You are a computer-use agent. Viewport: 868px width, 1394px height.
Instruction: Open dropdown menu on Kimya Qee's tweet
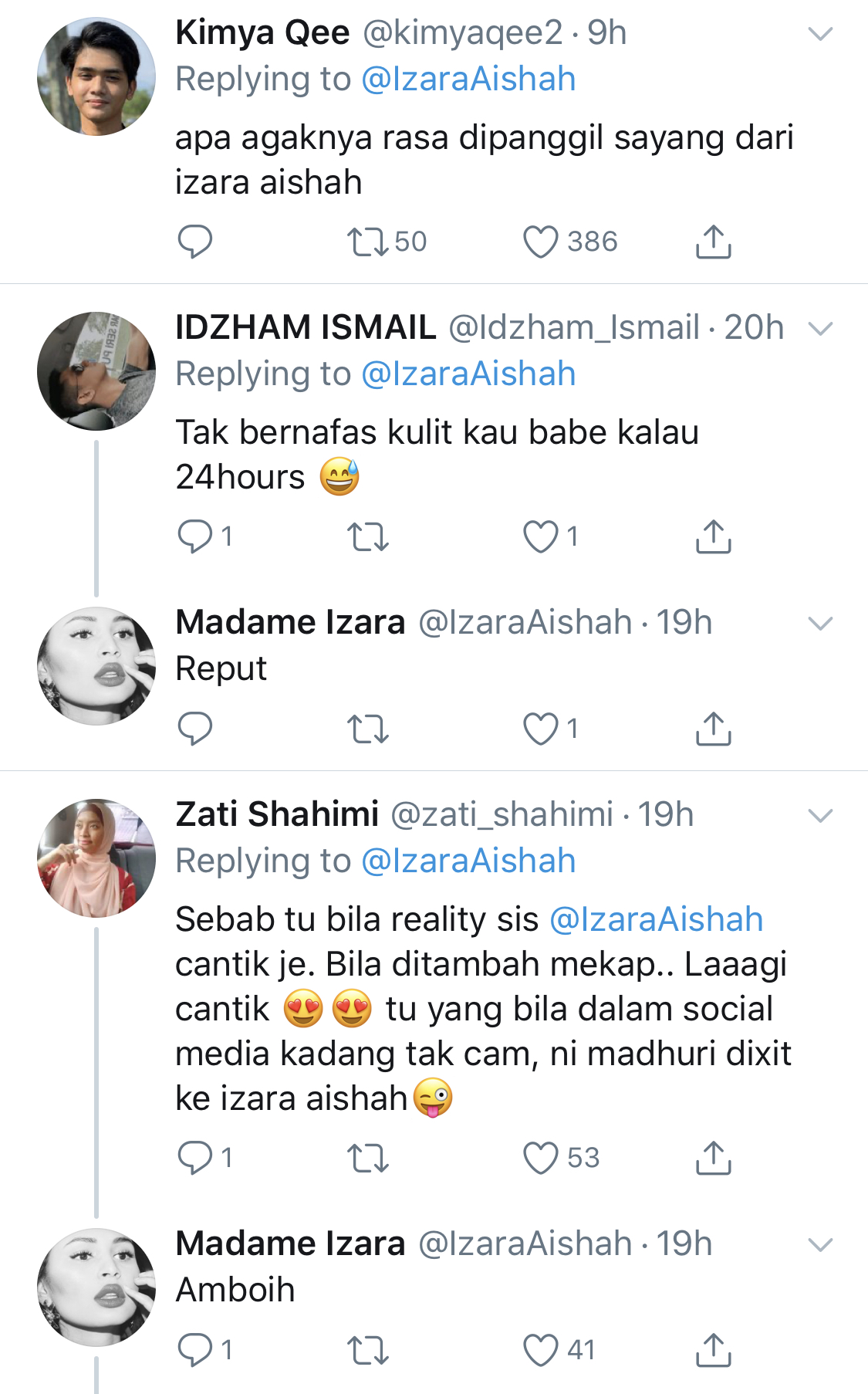[x=819, y=34]
